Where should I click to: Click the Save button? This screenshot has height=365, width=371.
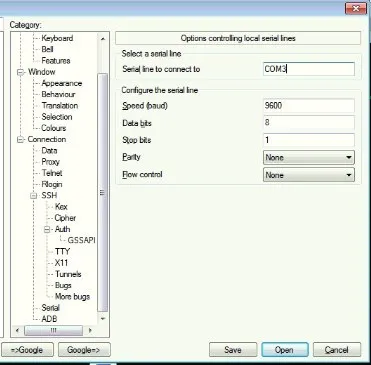pos(233,350)
